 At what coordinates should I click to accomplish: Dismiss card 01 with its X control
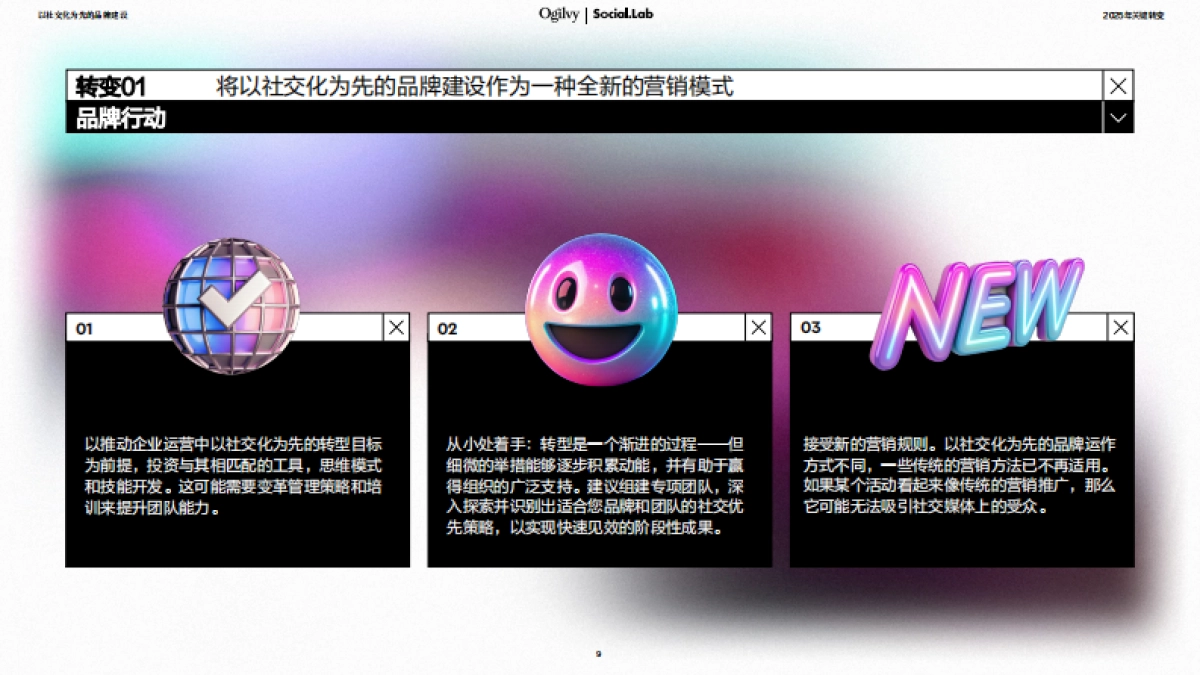[x=395, y=327]
